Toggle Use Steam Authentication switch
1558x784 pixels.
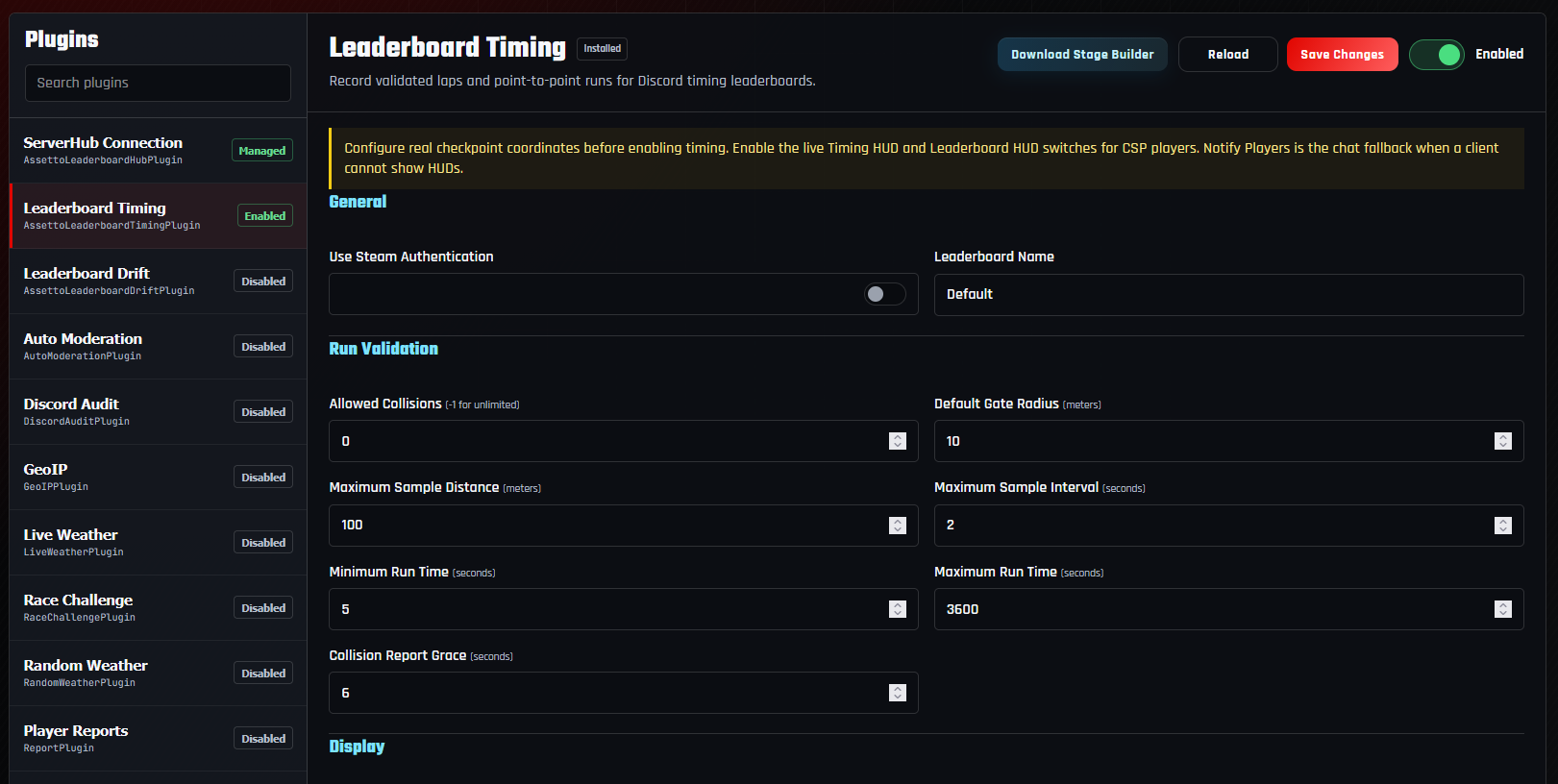(884, 294)
